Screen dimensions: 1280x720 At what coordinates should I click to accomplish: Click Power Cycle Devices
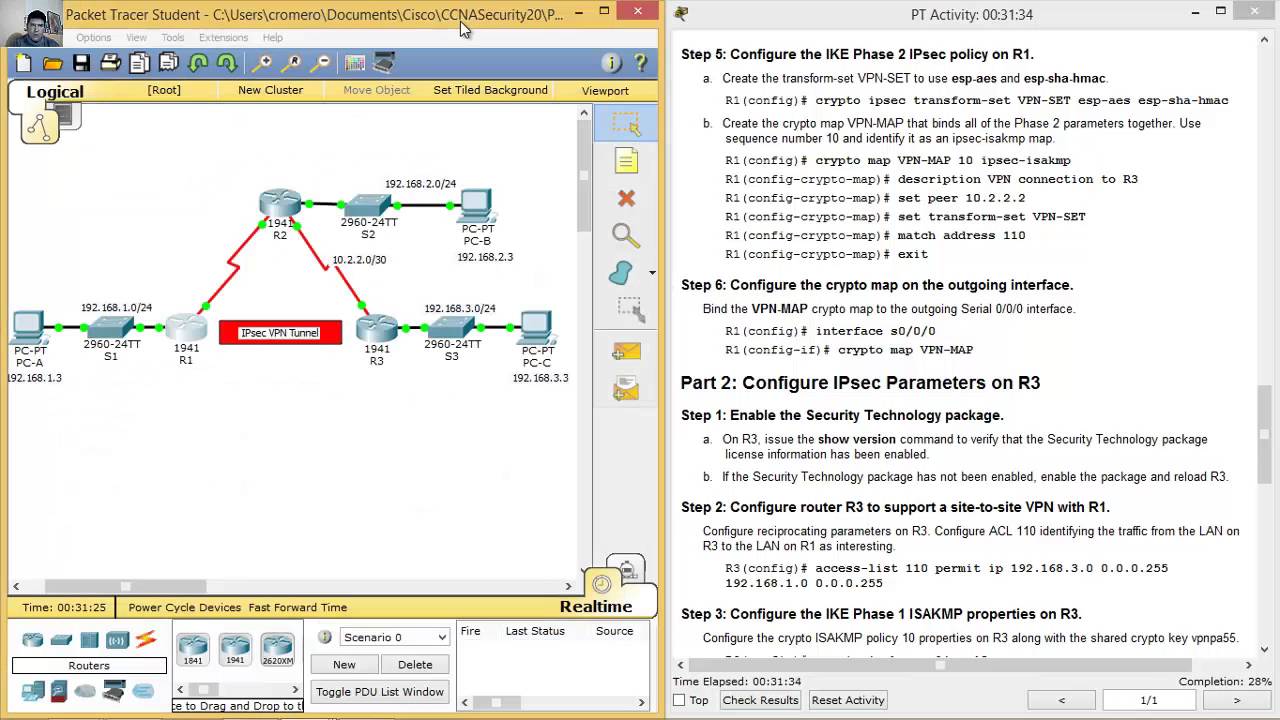(x=185, y=607)
